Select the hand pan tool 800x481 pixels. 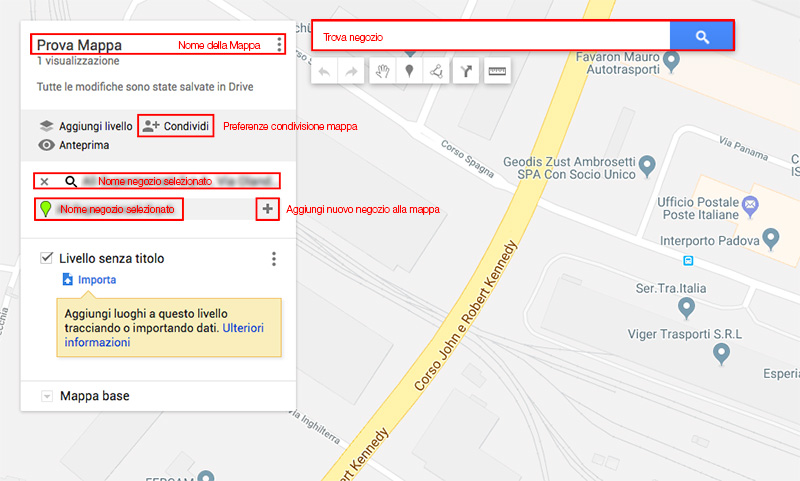[x=382, y=71]
